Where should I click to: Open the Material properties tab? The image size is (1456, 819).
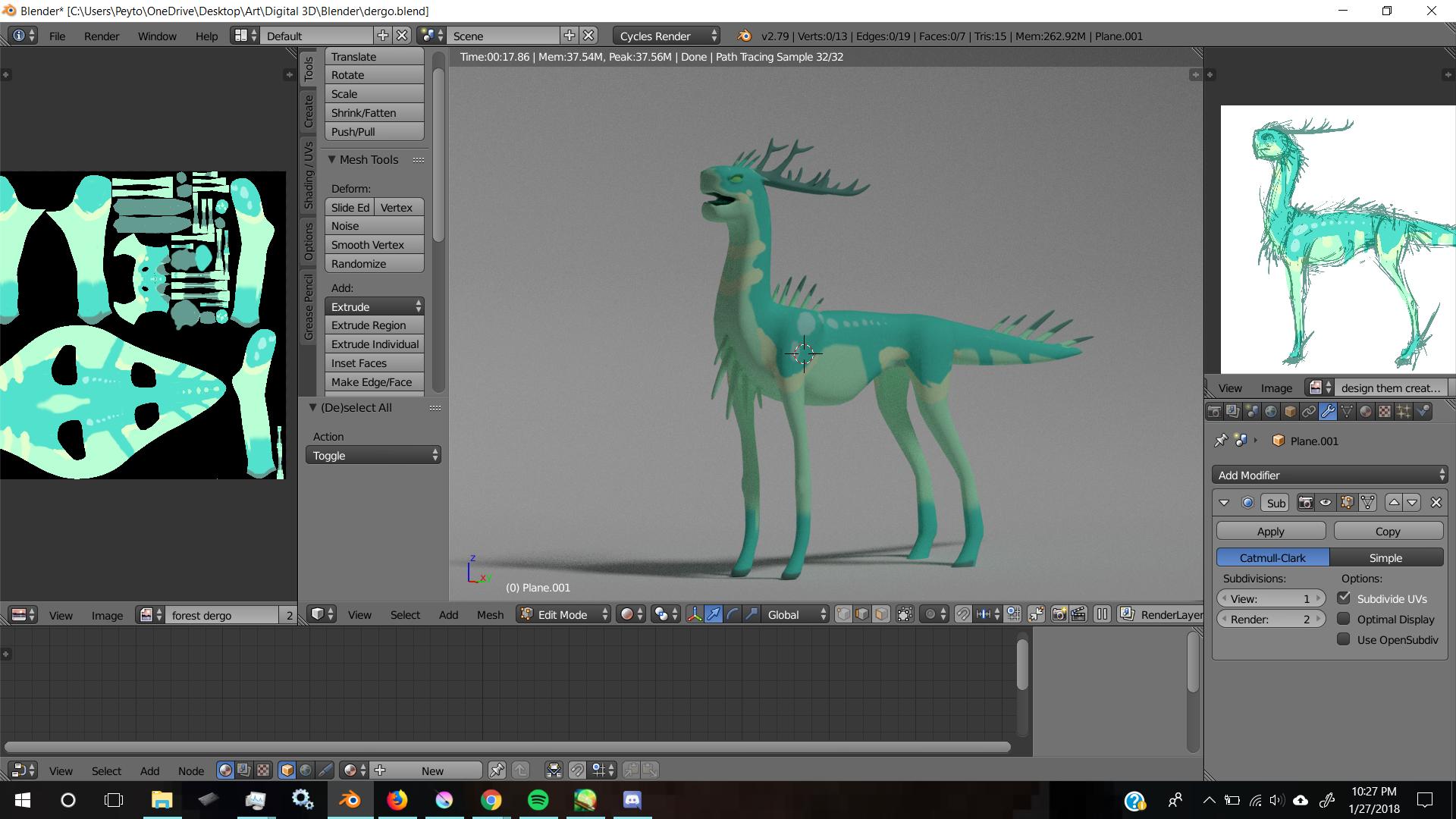[1366, 411]
